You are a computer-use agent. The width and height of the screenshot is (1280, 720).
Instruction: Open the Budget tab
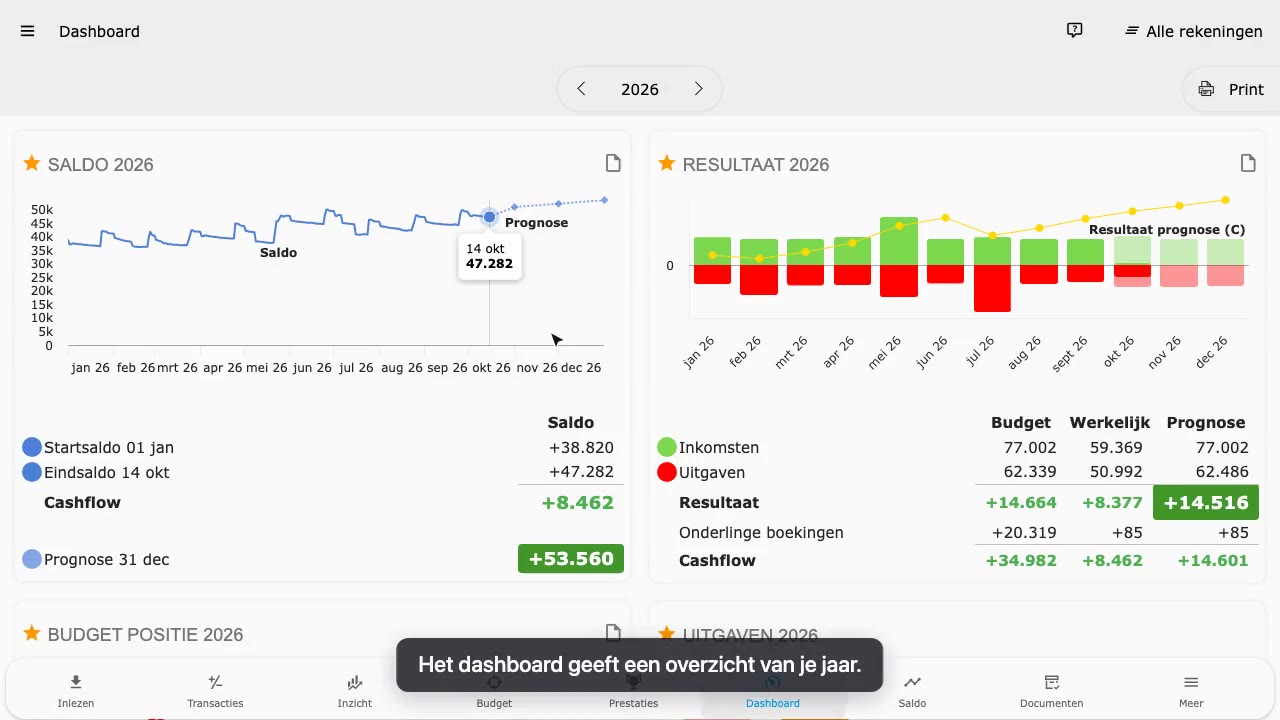(494, 691)
